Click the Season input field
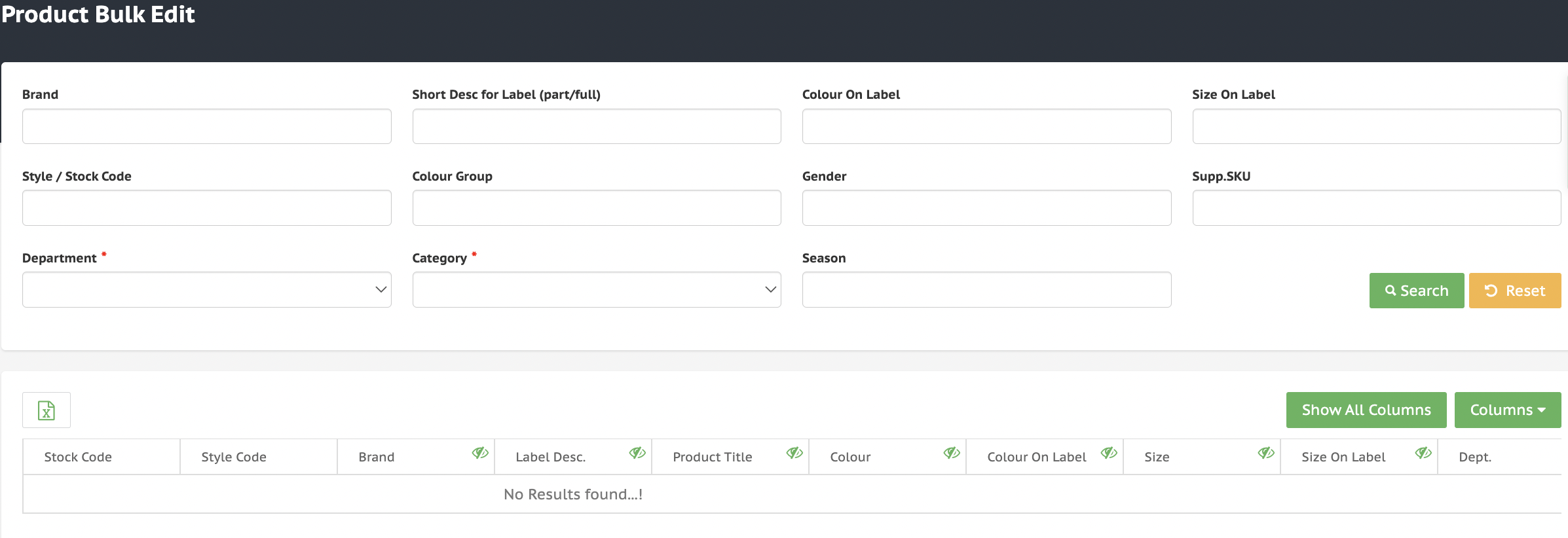Viewport: 1568px width, 538px height. tap(986, 290)
